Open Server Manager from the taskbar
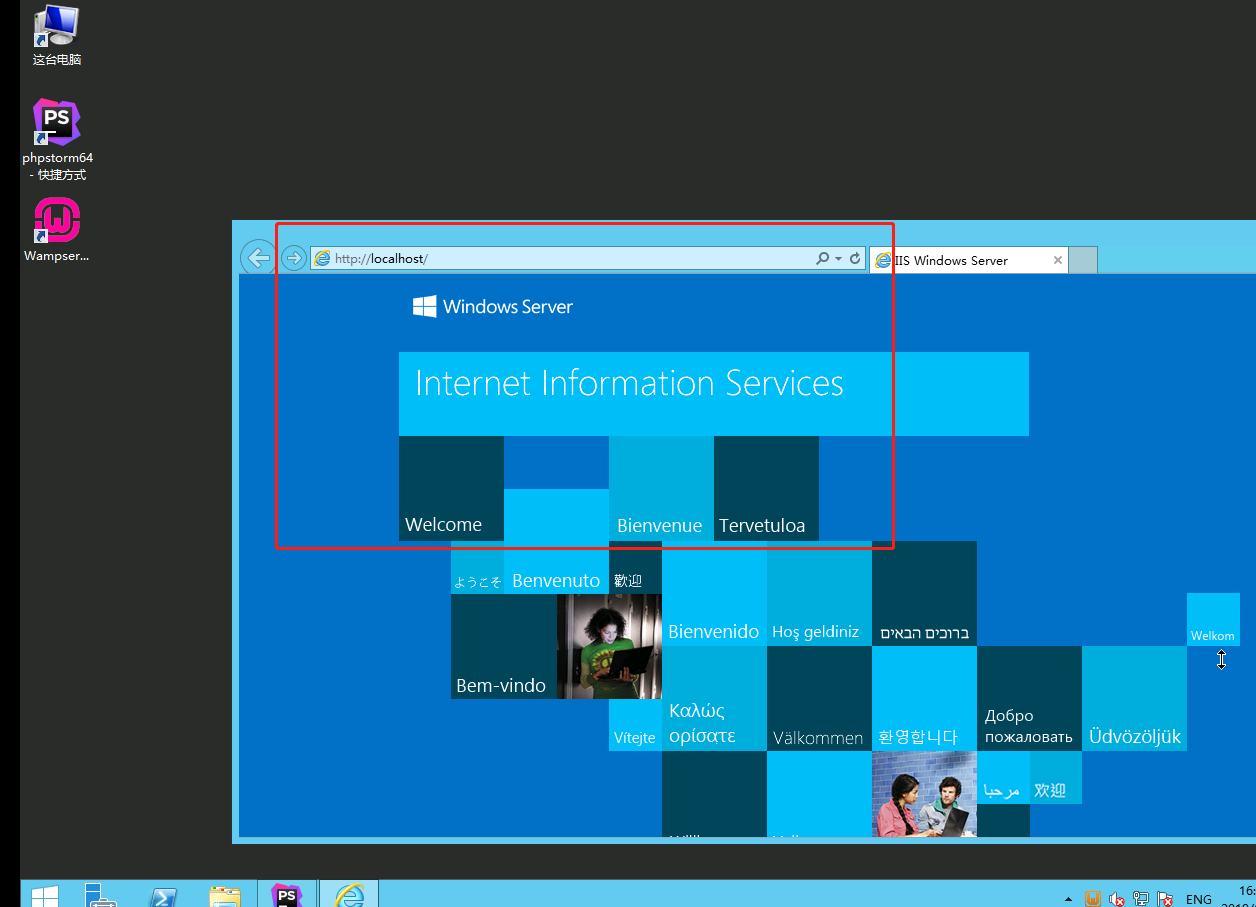 pos(101,894)
